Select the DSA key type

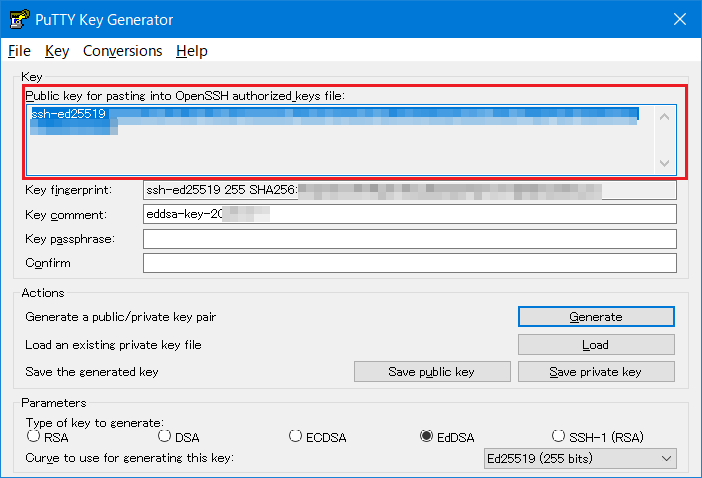[x=165, y=436]
